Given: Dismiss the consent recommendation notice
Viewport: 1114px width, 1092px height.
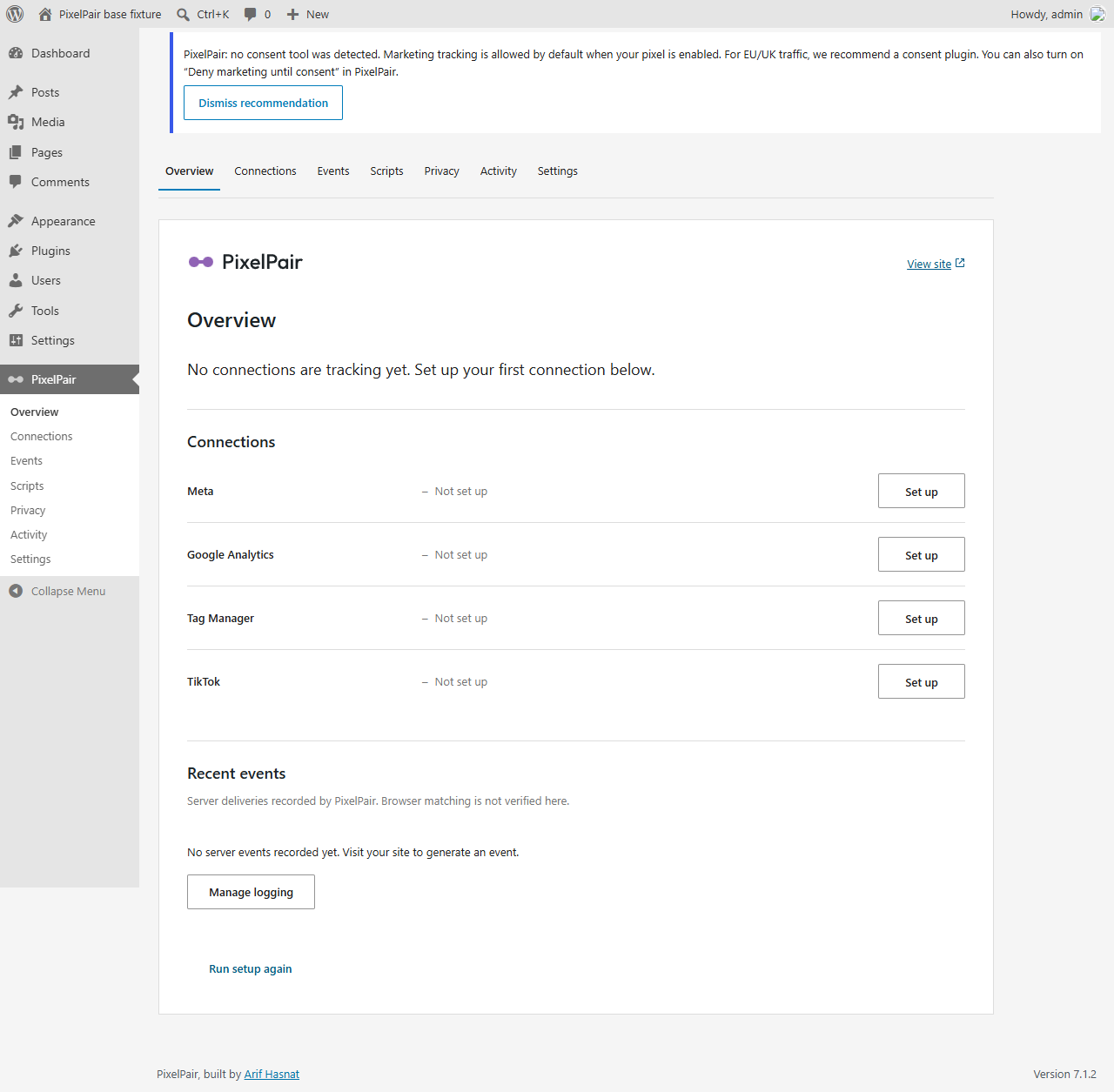Looking at the screenshot, I should click(263, 103).
